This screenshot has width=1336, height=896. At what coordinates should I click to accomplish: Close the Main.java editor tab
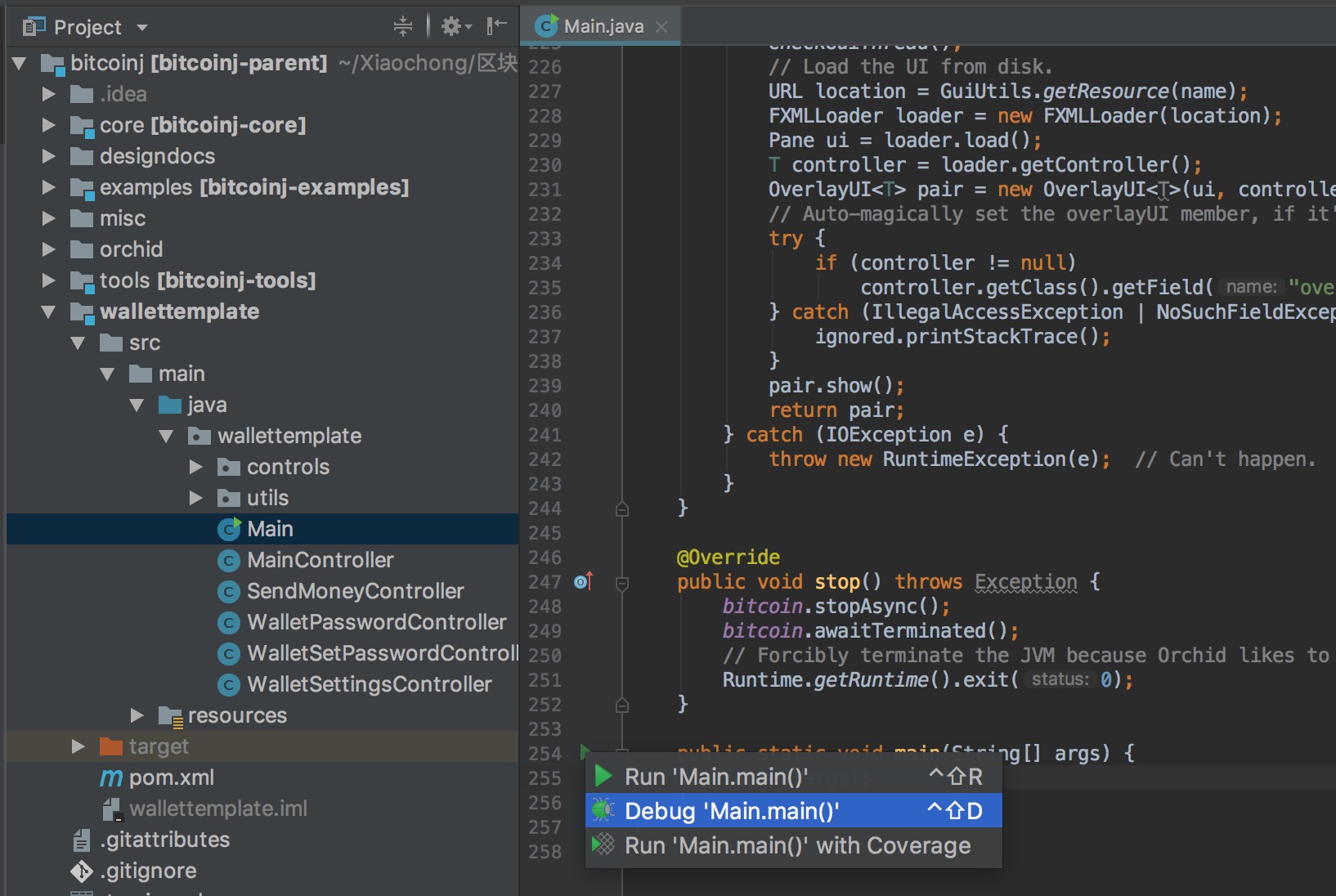click(661, 26)
